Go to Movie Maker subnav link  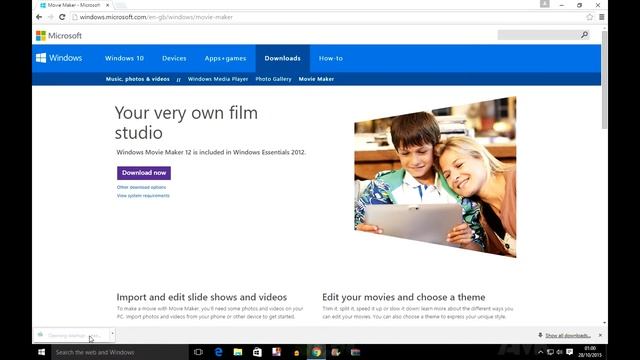tap(316, 79)
